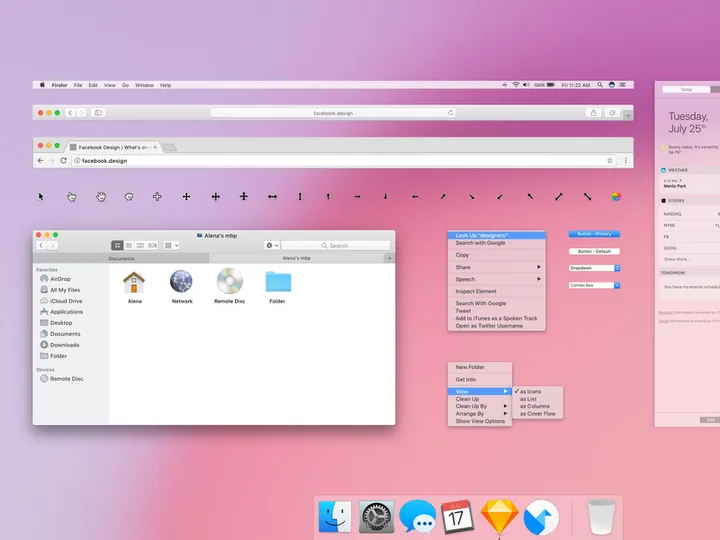Click the Siri icon in menu bar
The height and width of the screenshot is (540, 720).
pyautogui.click(x=612, y=85)
